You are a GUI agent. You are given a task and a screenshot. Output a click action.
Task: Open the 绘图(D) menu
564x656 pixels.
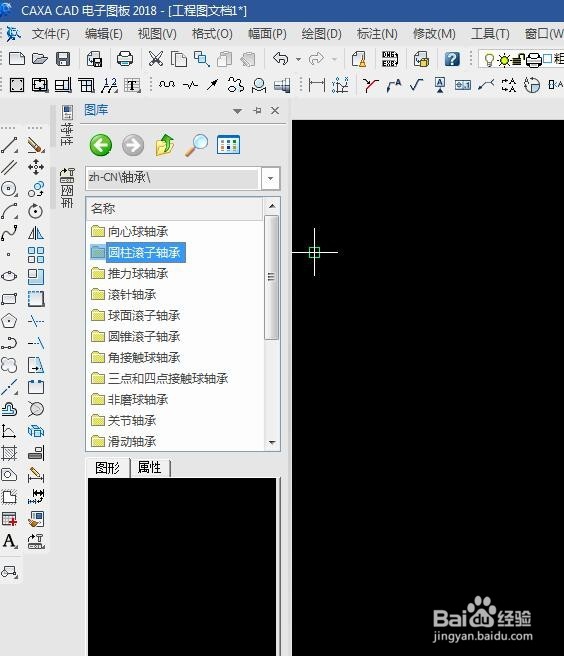(x=321, y=34)
